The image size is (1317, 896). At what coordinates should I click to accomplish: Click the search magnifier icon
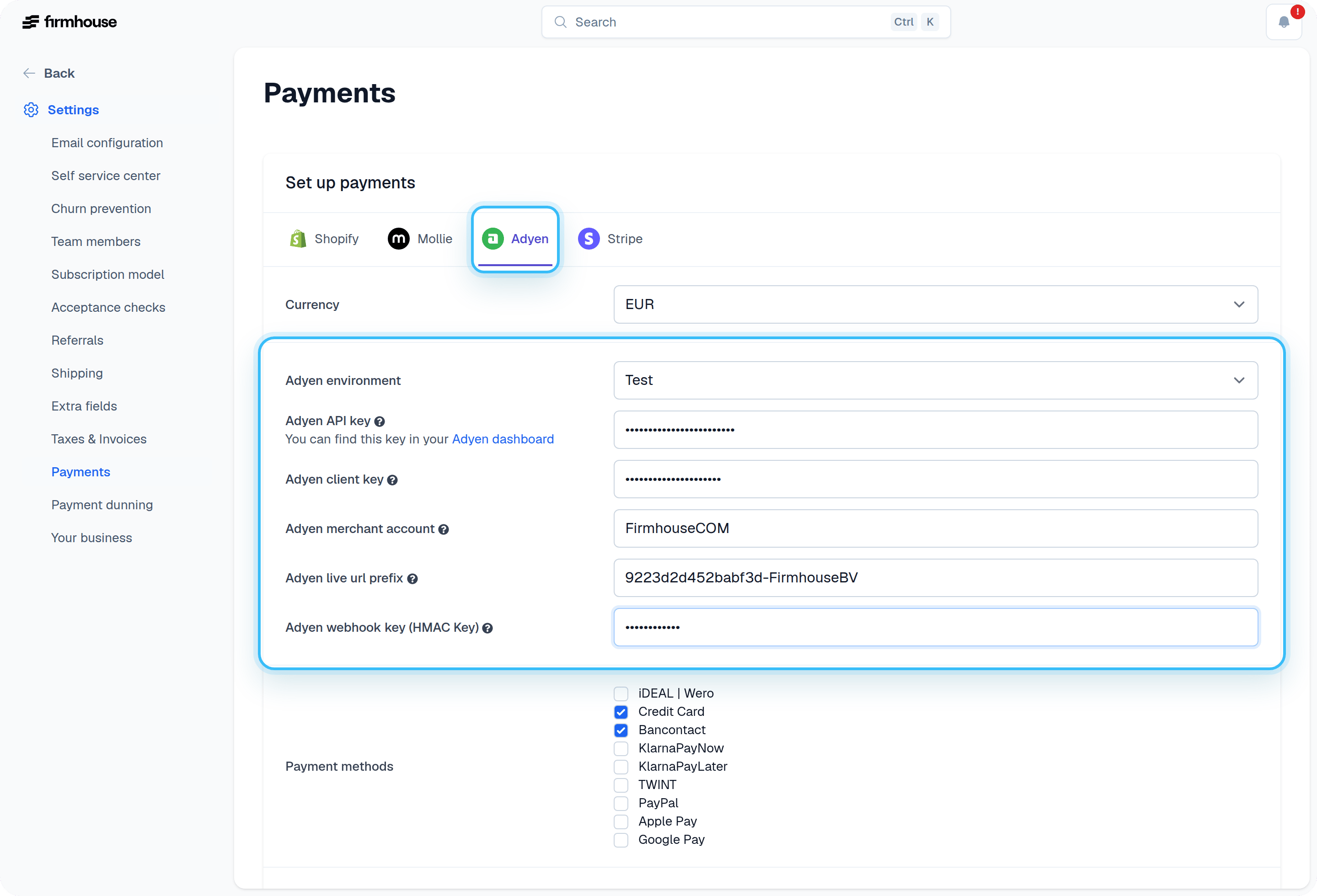(x=560, y=22)
